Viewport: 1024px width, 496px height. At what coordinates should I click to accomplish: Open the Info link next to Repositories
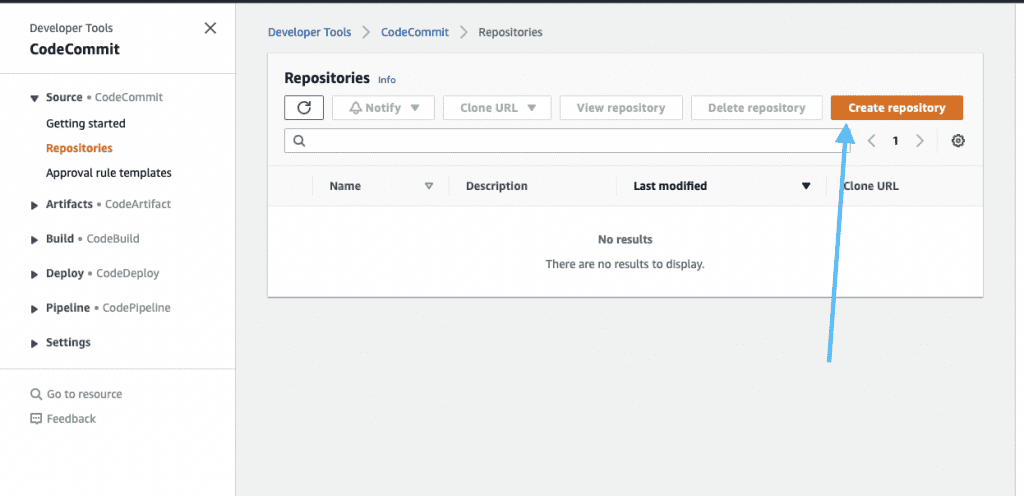pos(387,80)
